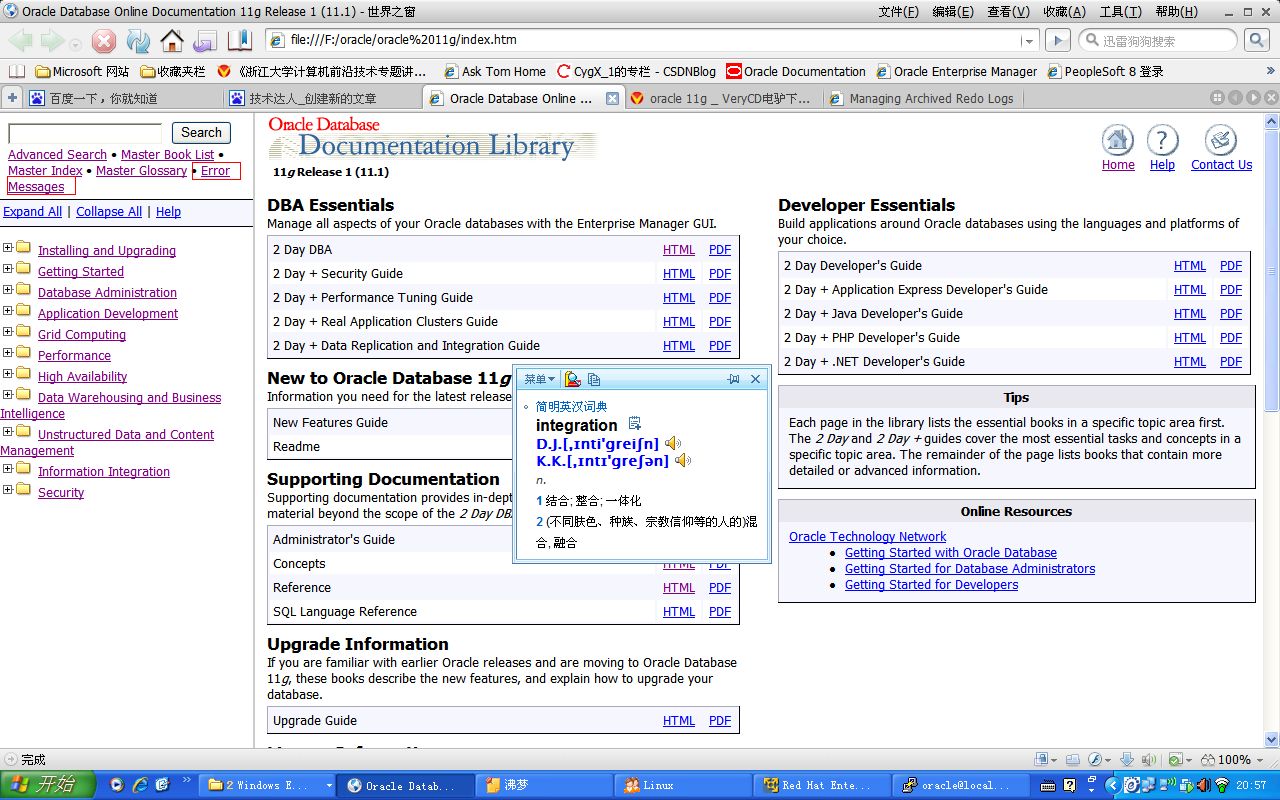Click the undo closed tab icon
Screen dimensions: 1280x800
tap(205, 41)
